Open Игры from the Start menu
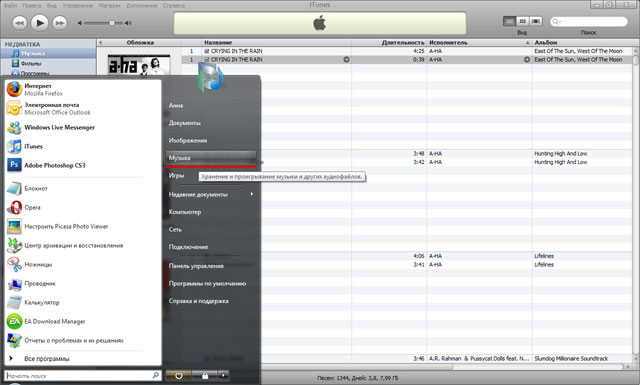 [176, 176]
